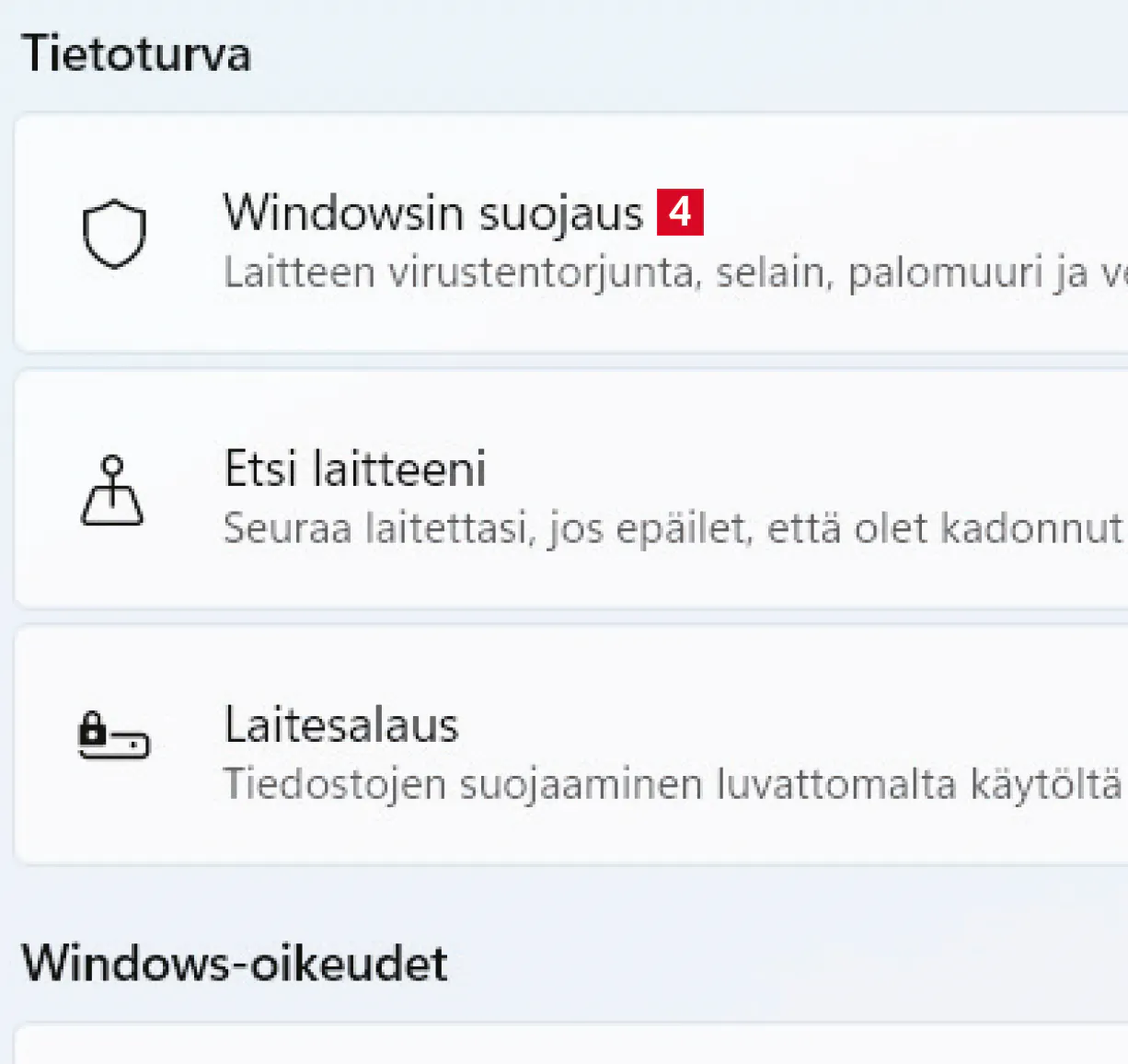Click the Device encryption lock-drive icon

click(x=113, y=734)
